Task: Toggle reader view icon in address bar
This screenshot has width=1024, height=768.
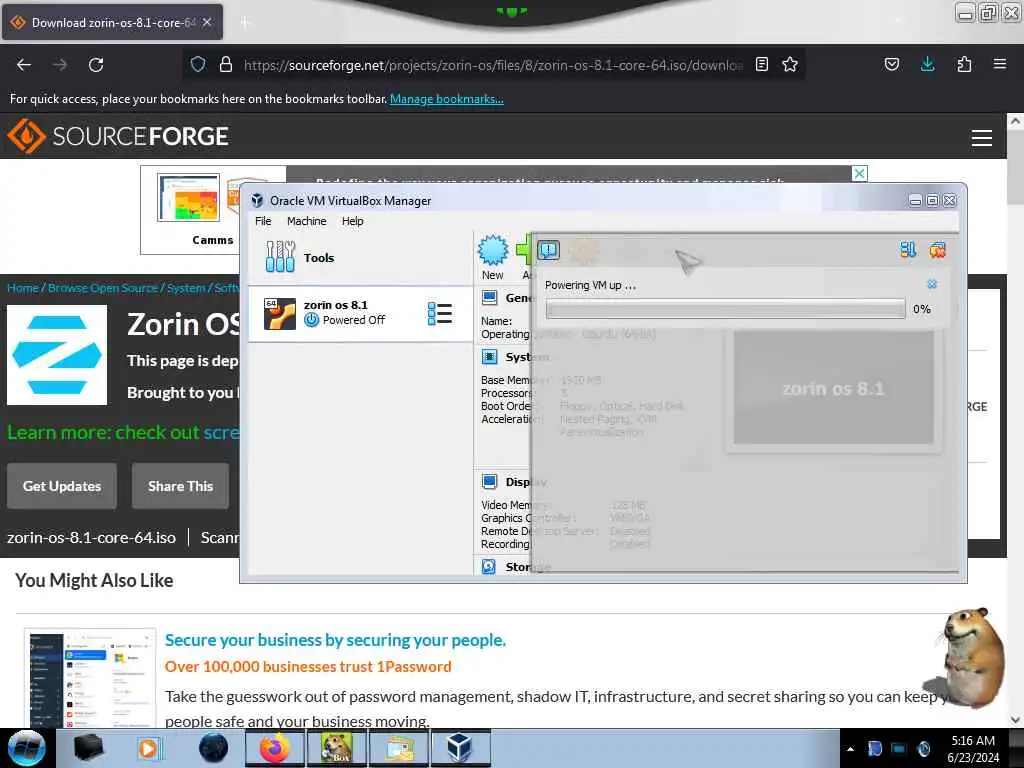Action: [x=761, y=64]
